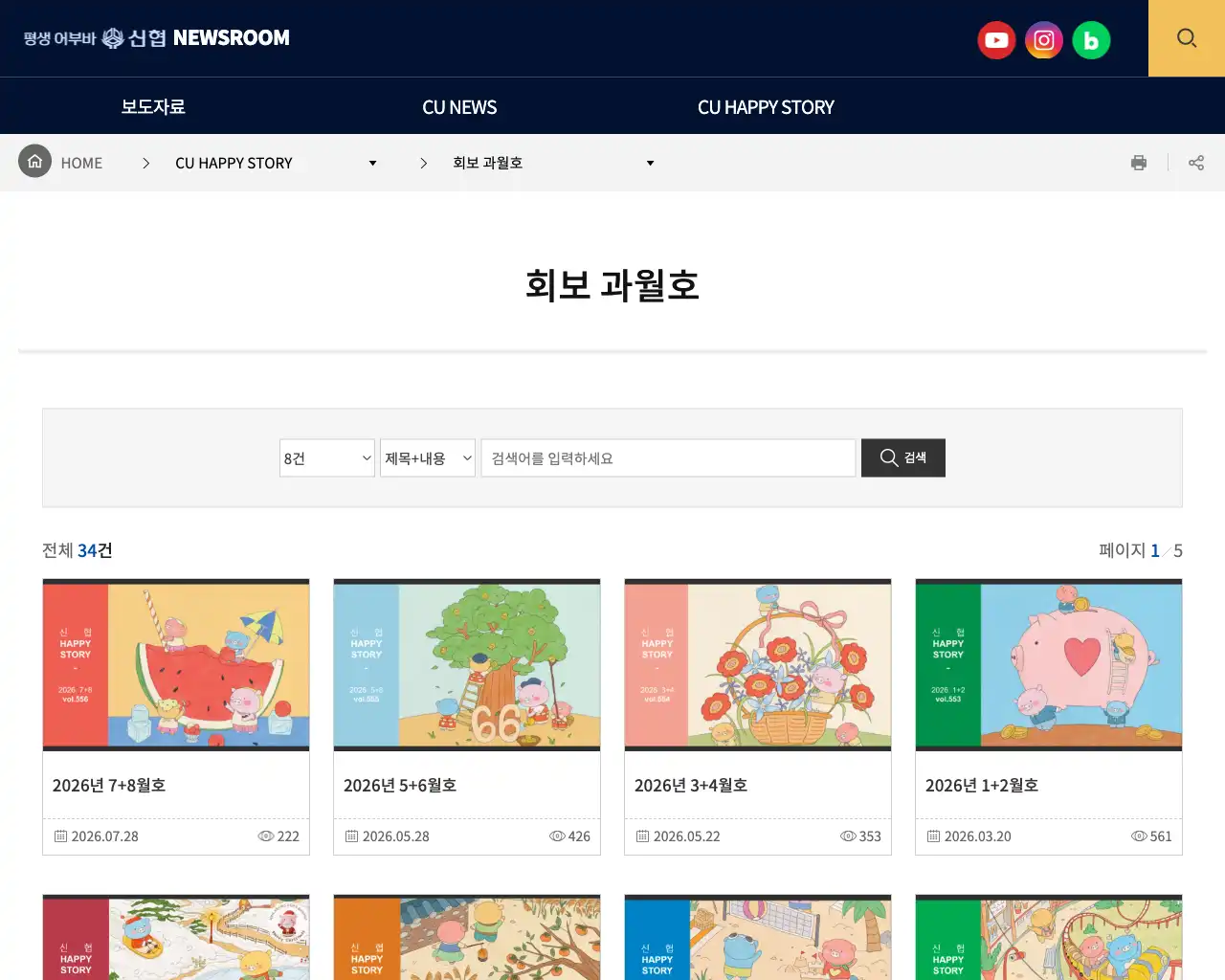Open the CU NEWS menu
This screenshot has width=1225, height=980.
(459, 107)
